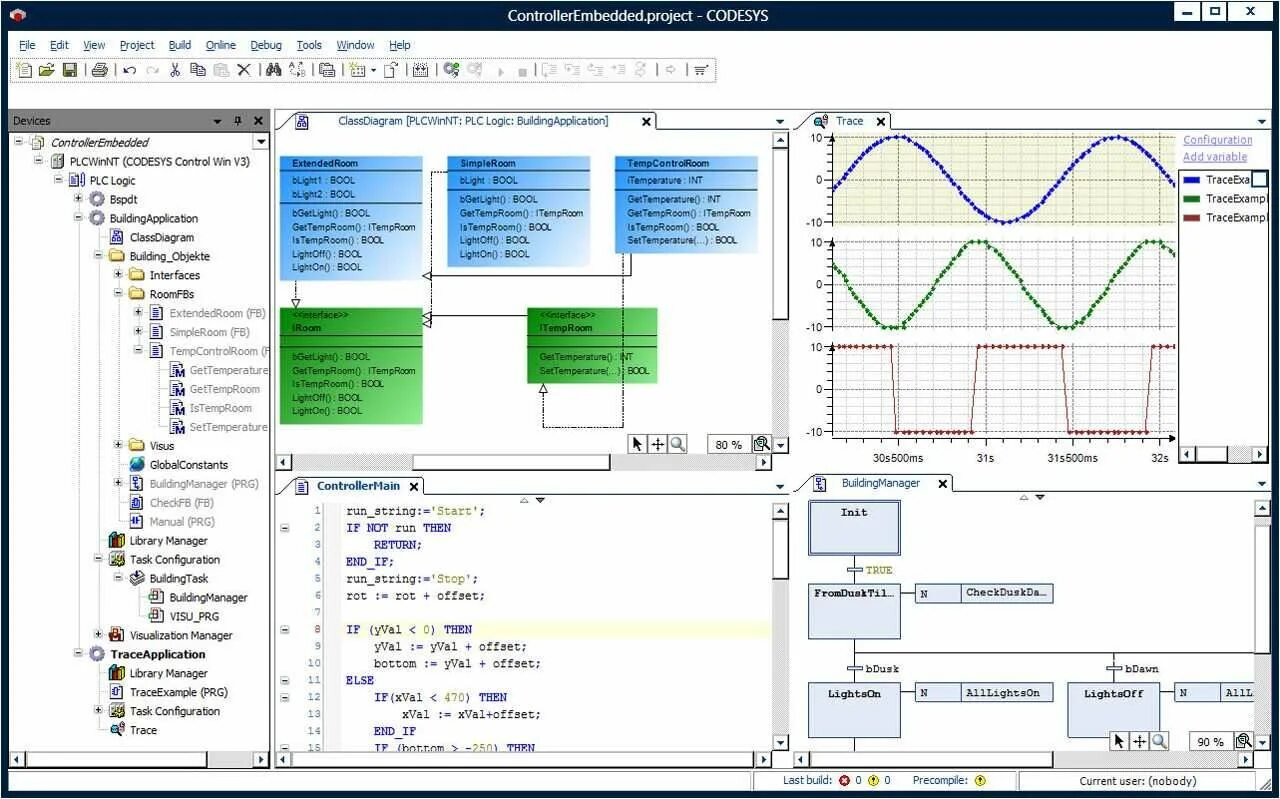The image size is (1280, 799).
Task: Select the magnifier tool in BuildingManager view
Action: tap(1159, 741)
